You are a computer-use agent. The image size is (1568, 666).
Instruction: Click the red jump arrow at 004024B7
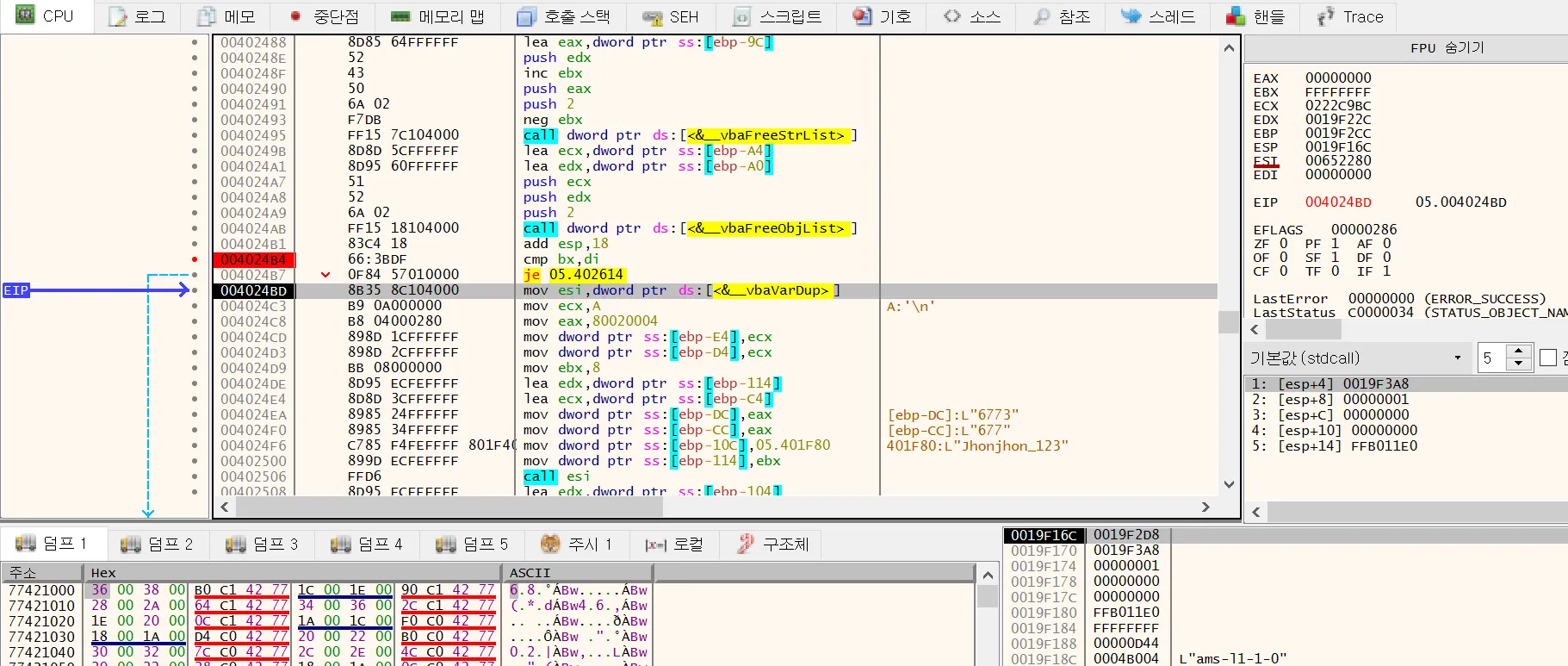pyautogui.click(x=325, y=275)
